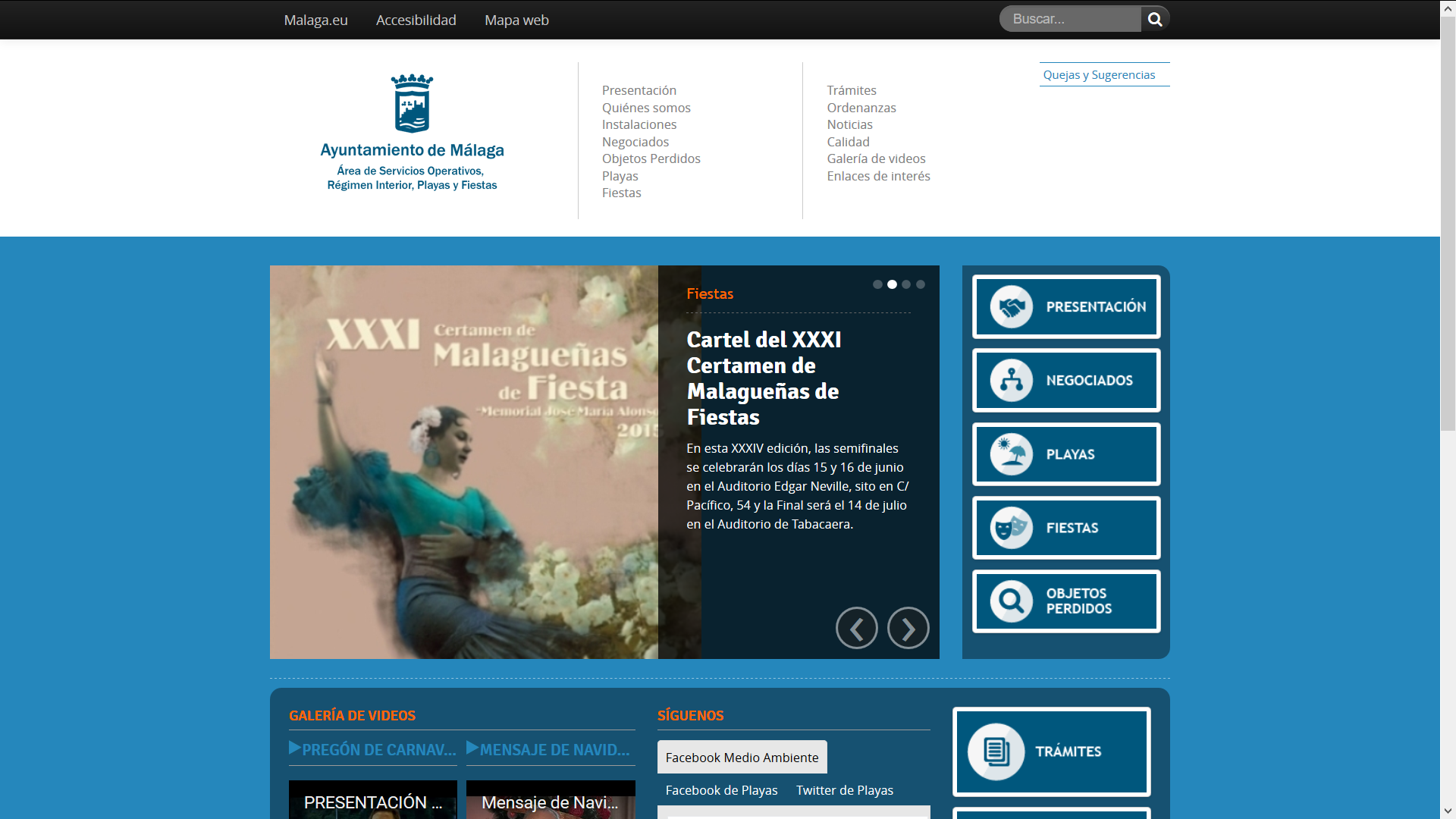Click the orange Fiestas category label in slider

[x=710, y=293]
